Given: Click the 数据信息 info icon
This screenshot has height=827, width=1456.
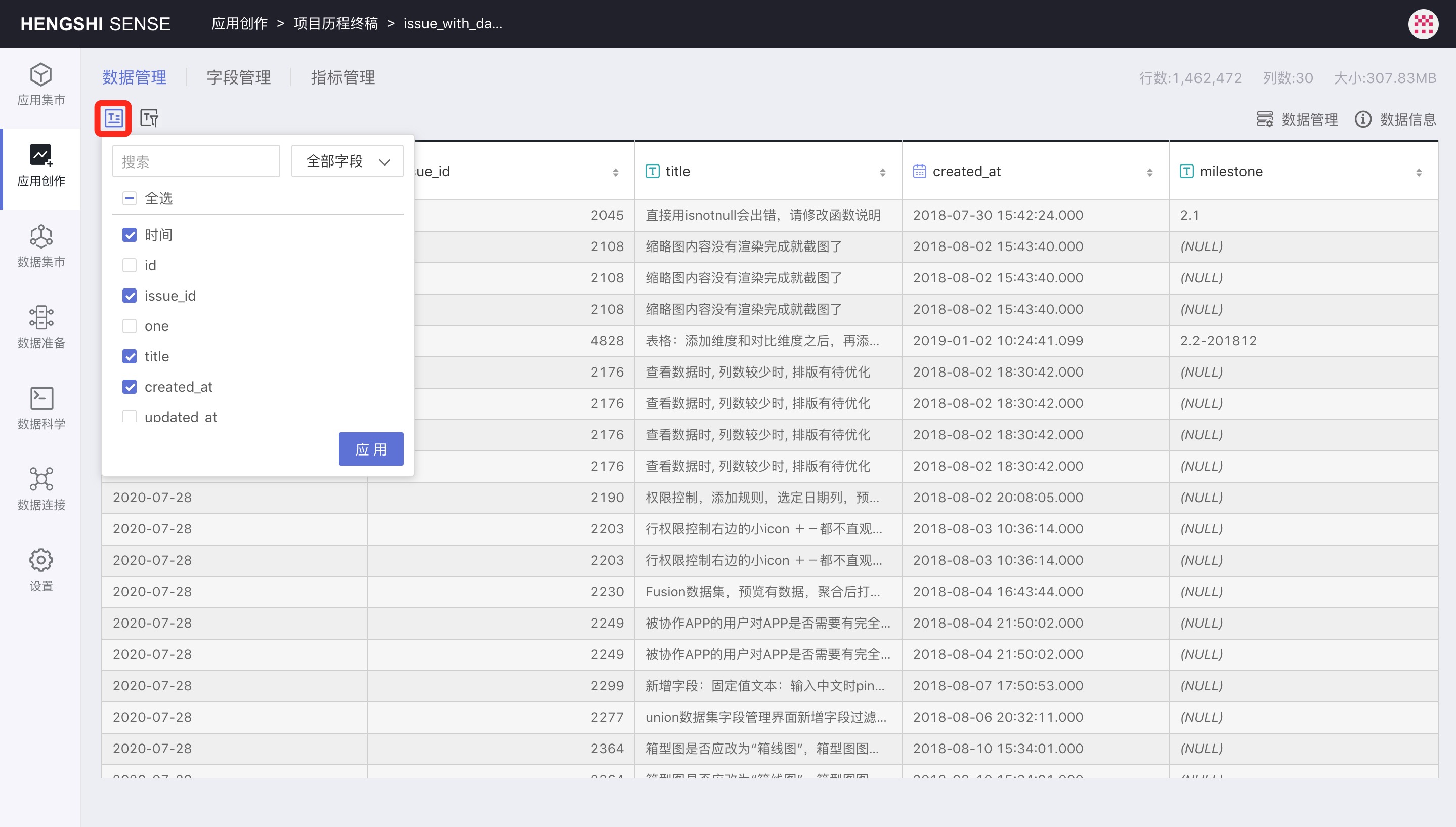Looking at the screenshot, I should point(1363,119).
